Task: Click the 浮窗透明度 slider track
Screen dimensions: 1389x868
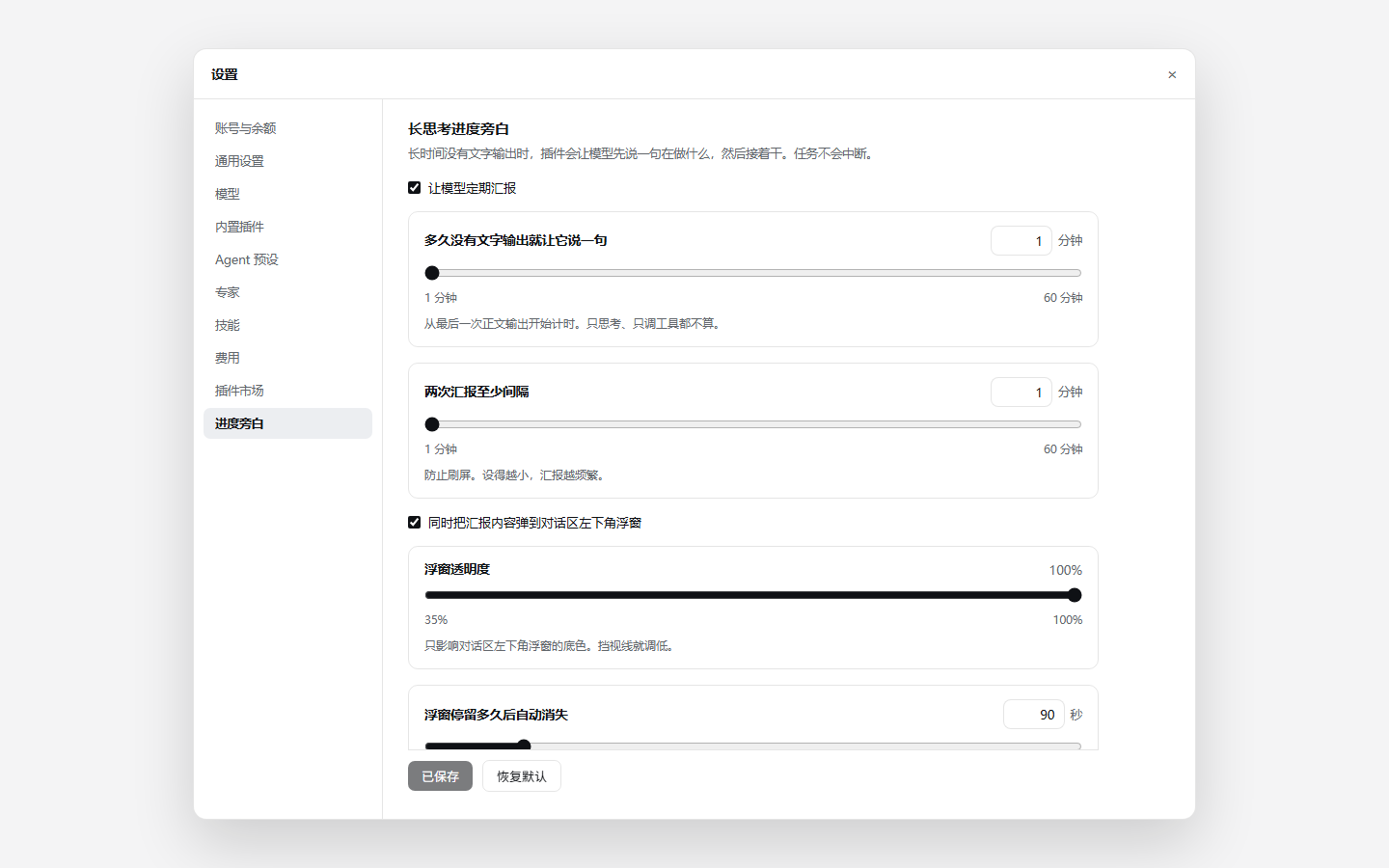Action: pos(753,595)
